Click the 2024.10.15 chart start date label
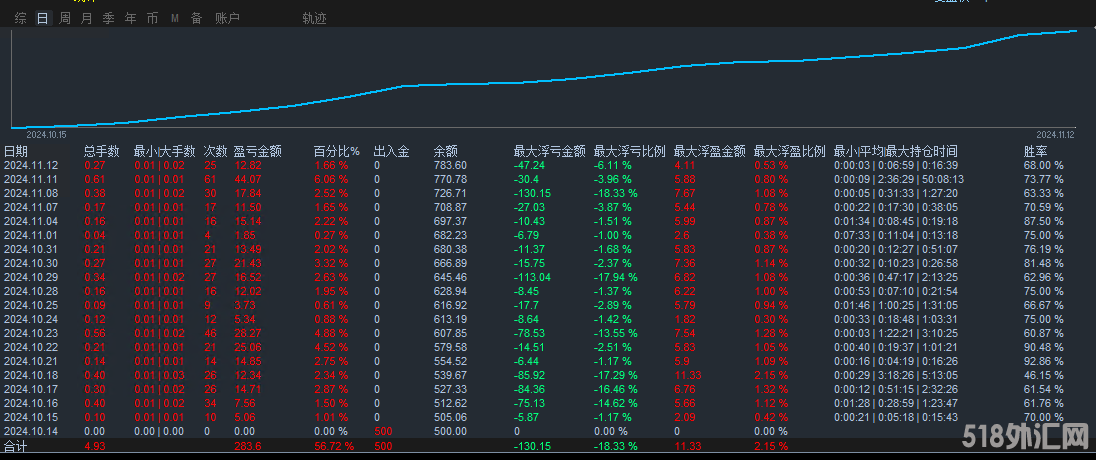The image size is (1096, 460). (46, 134)
